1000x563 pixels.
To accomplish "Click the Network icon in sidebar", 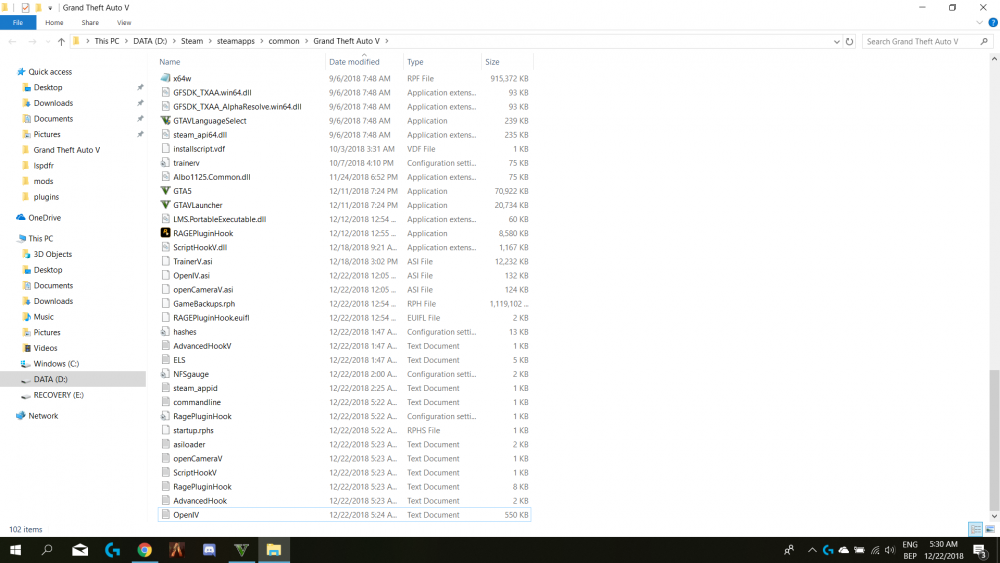I will (21, 415).
